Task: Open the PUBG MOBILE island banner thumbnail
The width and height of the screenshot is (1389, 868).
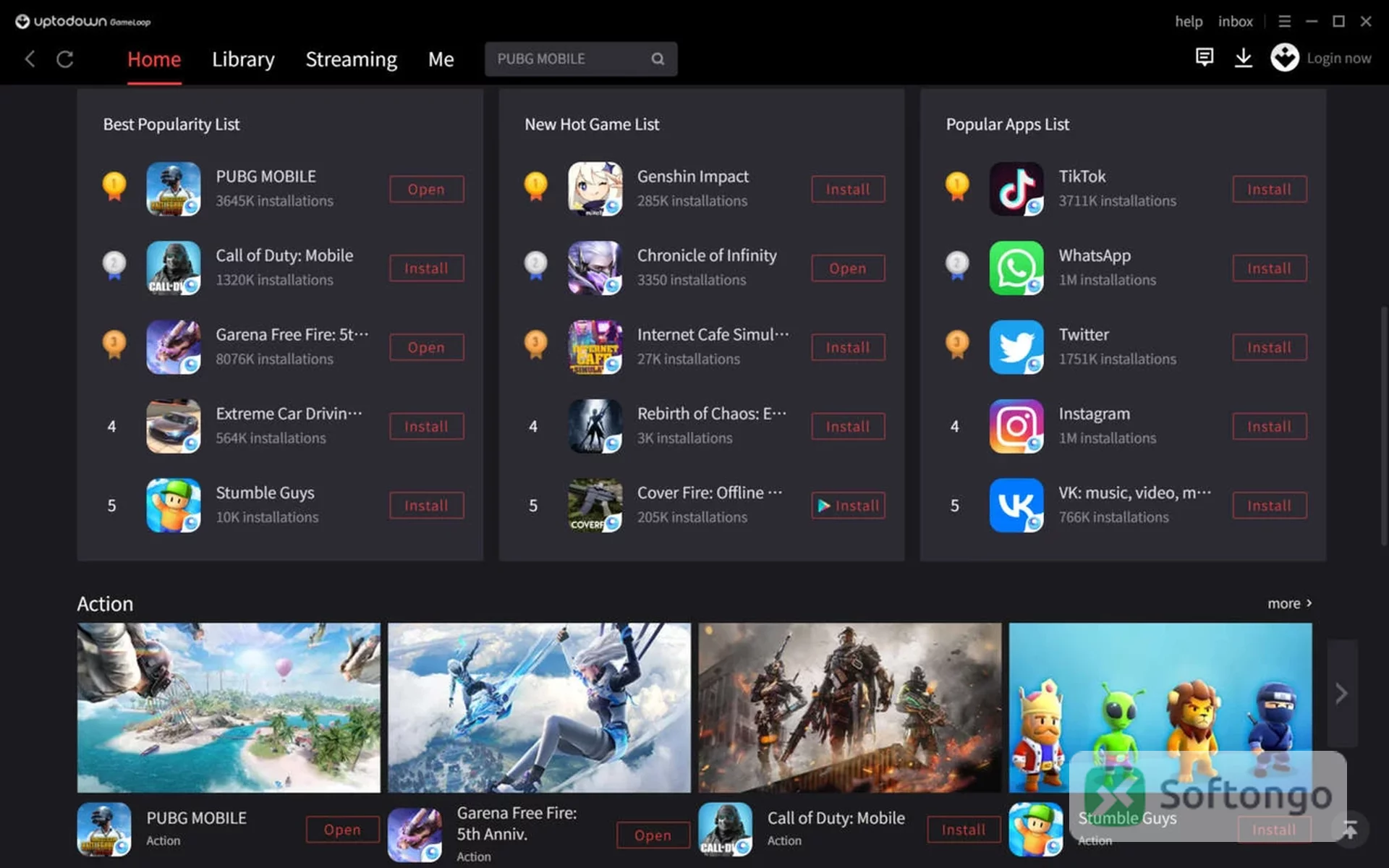Action: (229, 707)
